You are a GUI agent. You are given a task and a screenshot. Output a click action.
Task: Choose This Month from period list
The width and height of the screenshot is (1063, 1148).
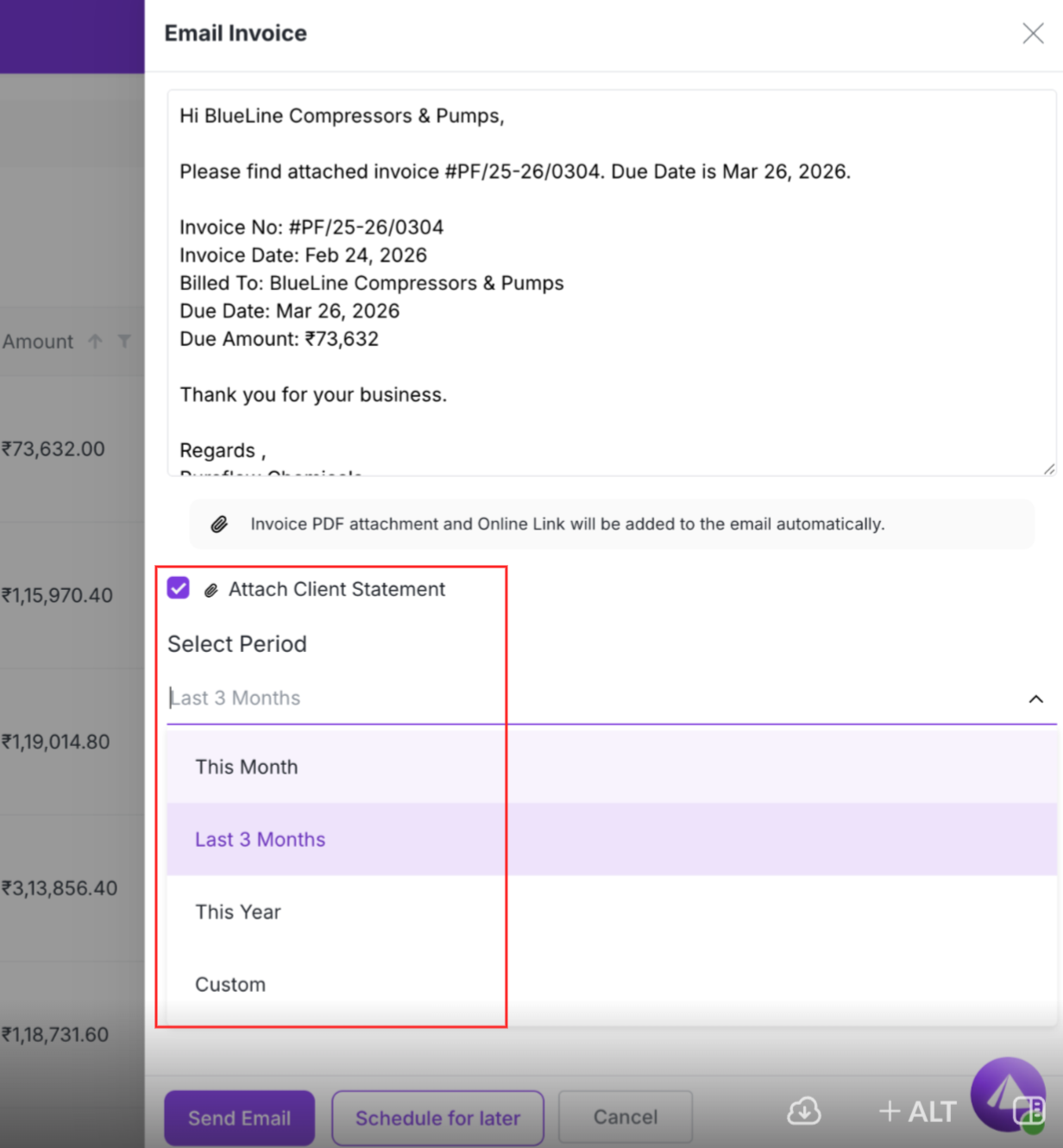tap(247, 767)
